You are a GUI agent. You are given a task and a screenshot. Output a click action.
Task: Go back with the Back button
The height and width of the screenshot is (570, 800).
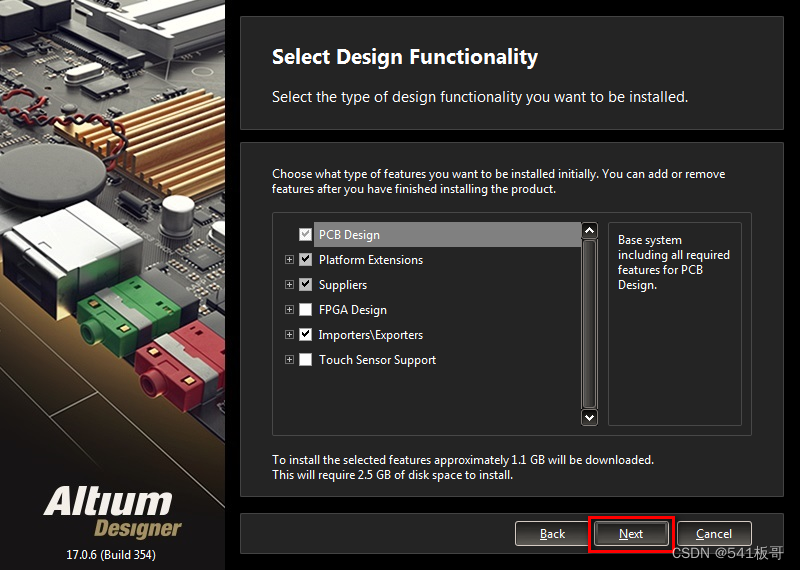pos(552,534)
